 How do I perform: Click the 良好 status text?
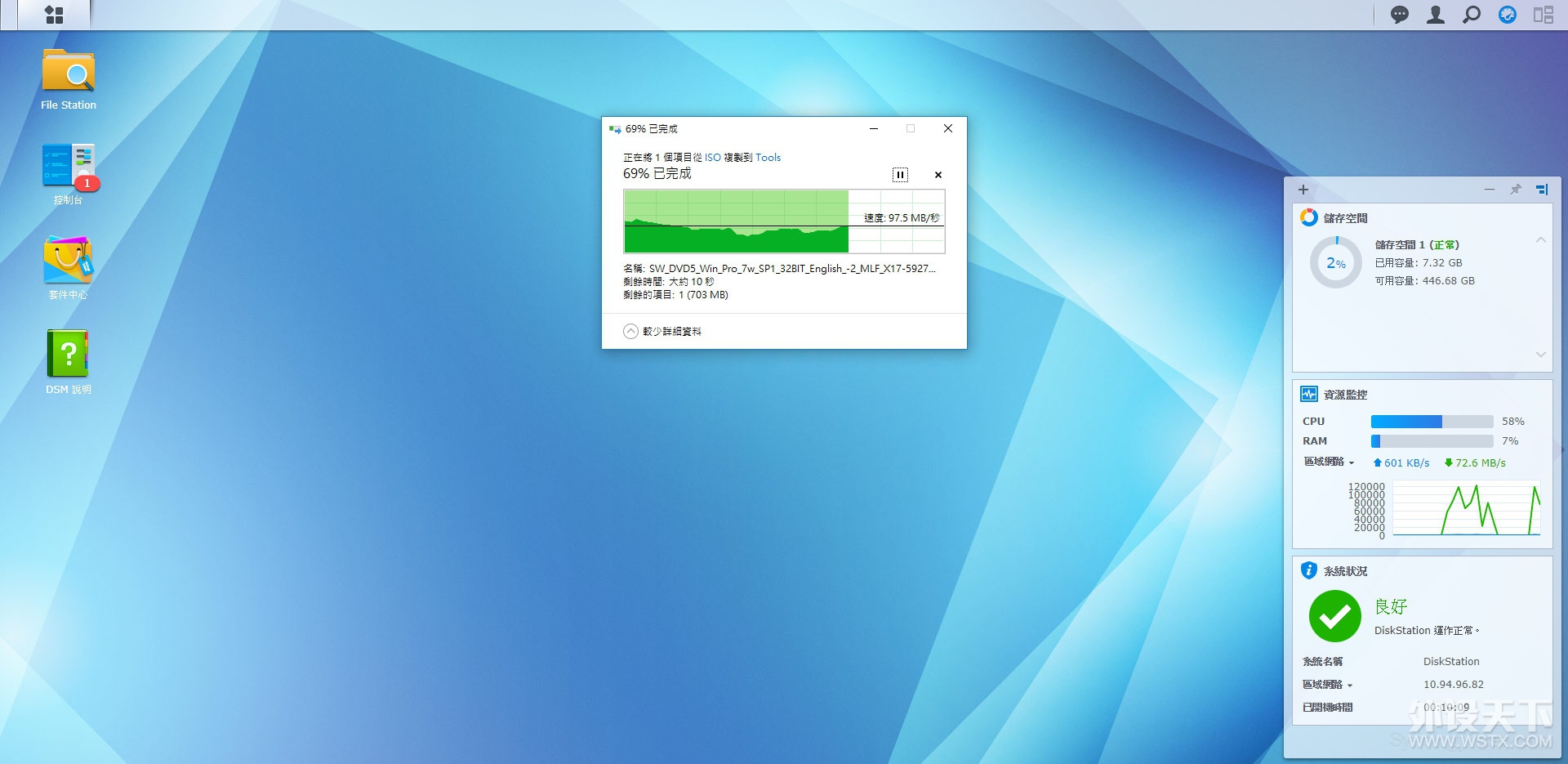(1391, 606)
